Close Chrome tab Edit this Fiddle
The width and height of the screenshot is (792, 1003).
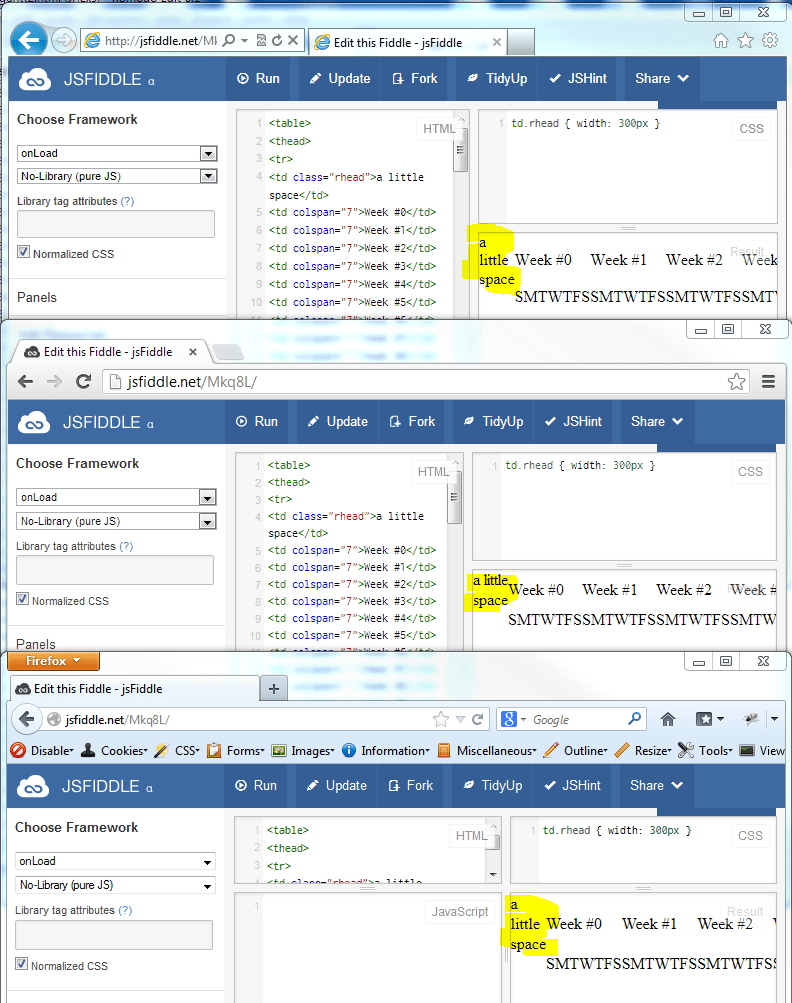[x=193, y=352]
